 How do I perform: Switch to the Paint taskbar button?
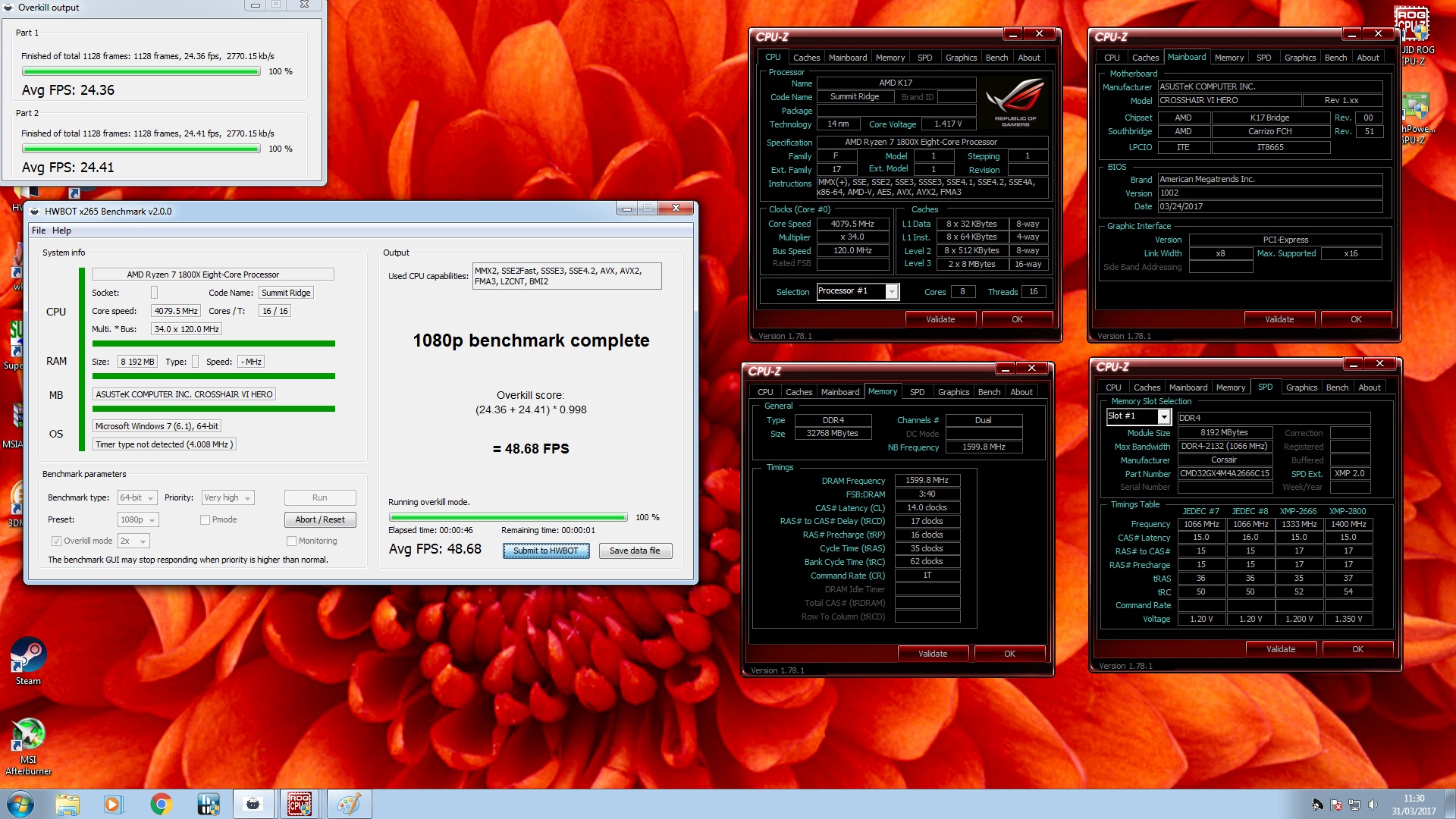click(349, 804)
